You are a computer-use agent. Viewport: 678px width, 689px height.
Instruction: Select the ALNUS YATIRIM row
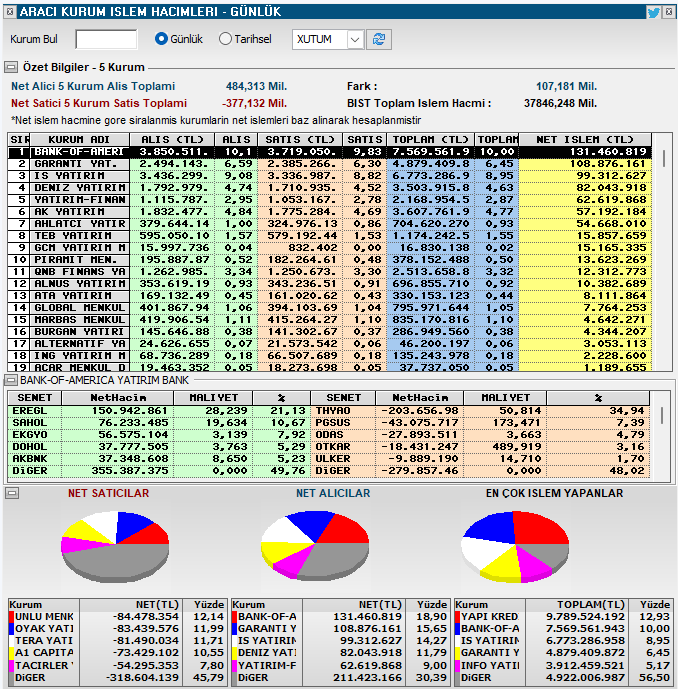pos(330,284)
